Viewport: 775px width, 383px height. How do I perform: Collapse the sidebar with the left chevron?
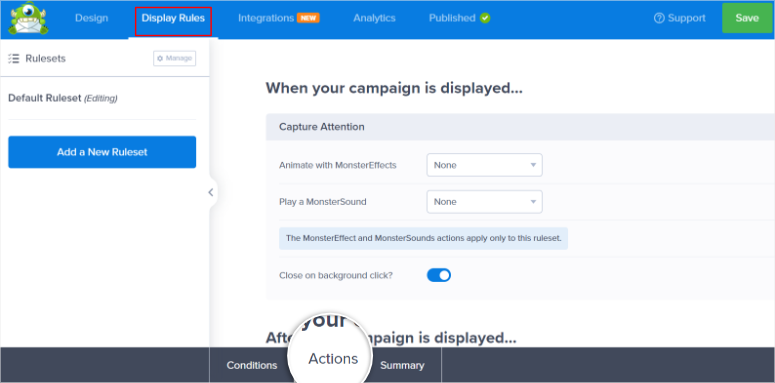pyautogui.click(x=211, y=192)
